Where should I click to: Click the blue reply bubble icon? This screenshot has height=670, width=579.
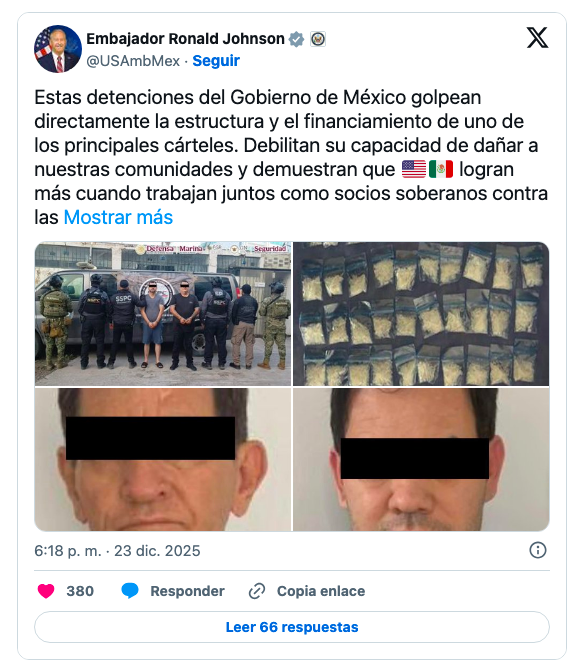(130, 591)
